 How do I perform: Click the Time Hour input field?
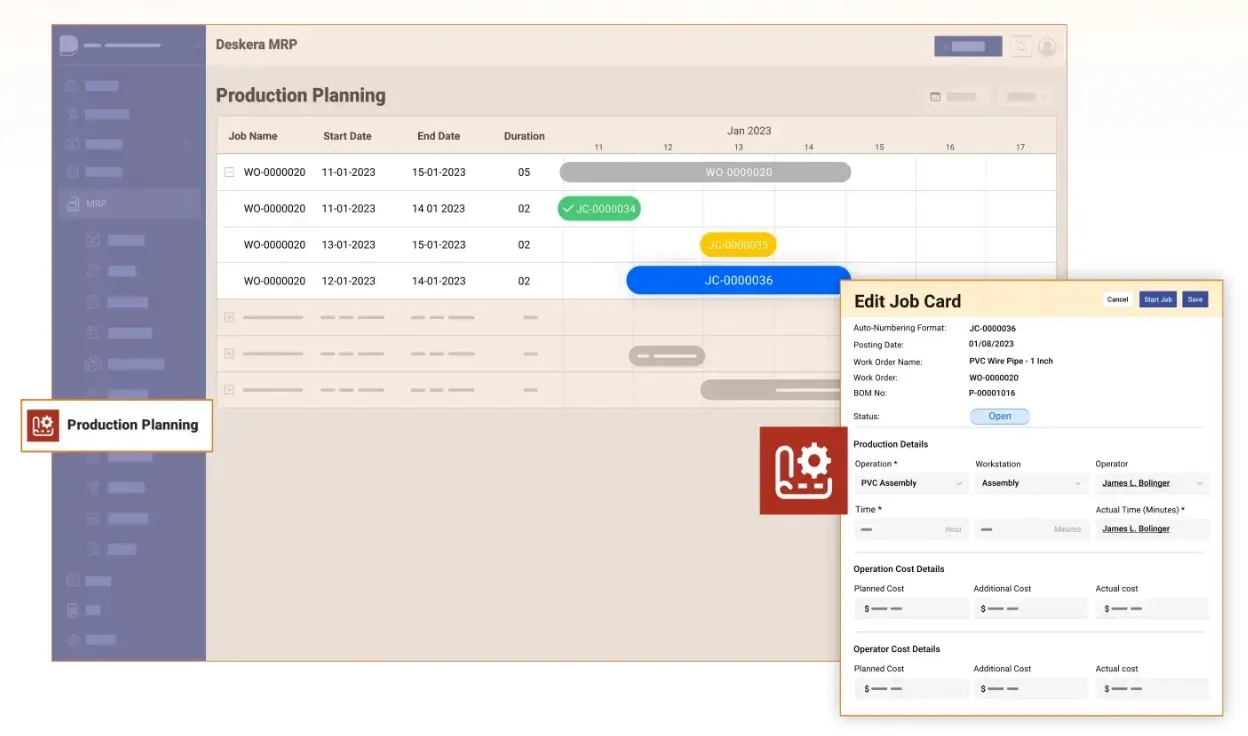point(911,529)
